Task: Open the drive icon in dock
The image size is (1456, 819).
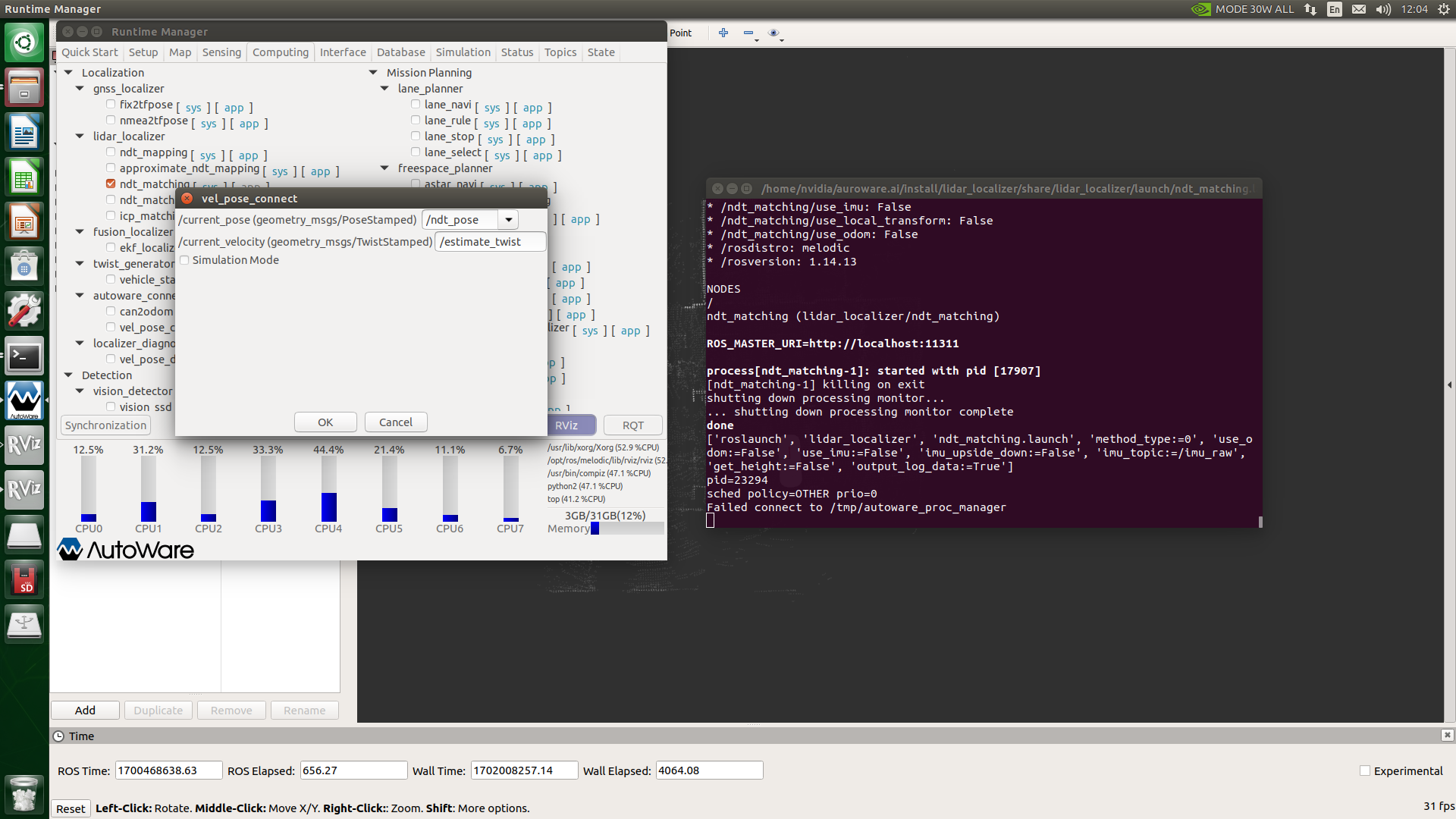Action: [x=24, y=535]
